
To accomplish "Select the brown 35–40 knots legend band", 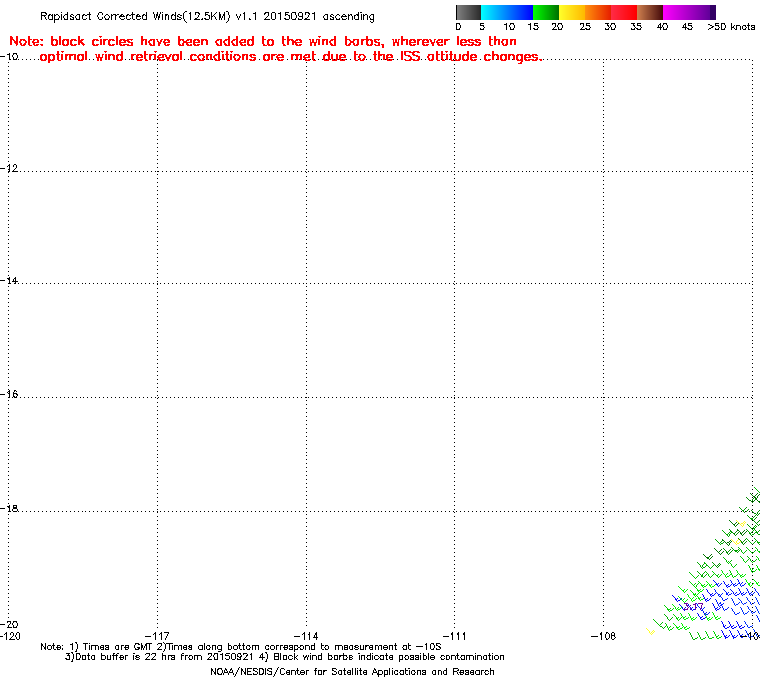I will 650,12.
